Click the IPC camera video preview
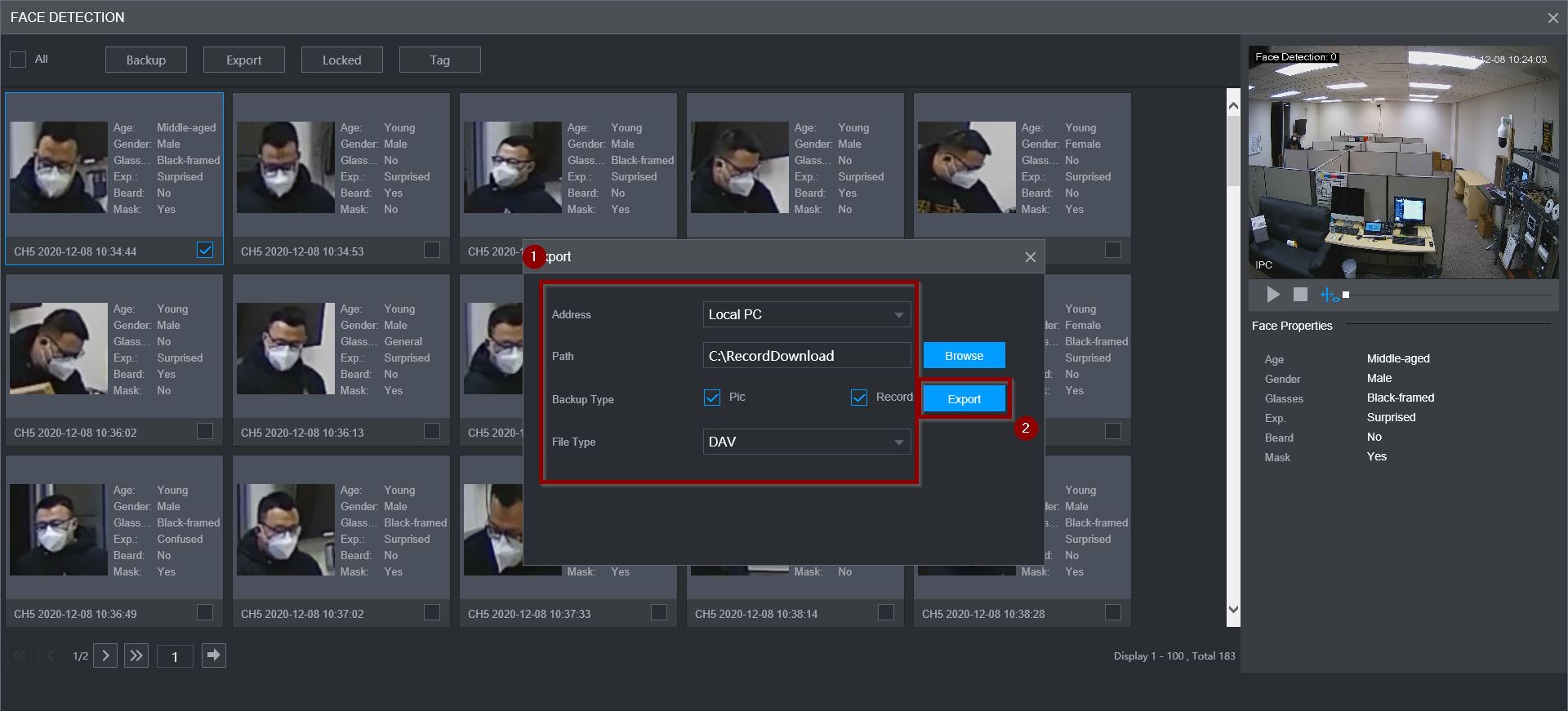 point(1403,162)
